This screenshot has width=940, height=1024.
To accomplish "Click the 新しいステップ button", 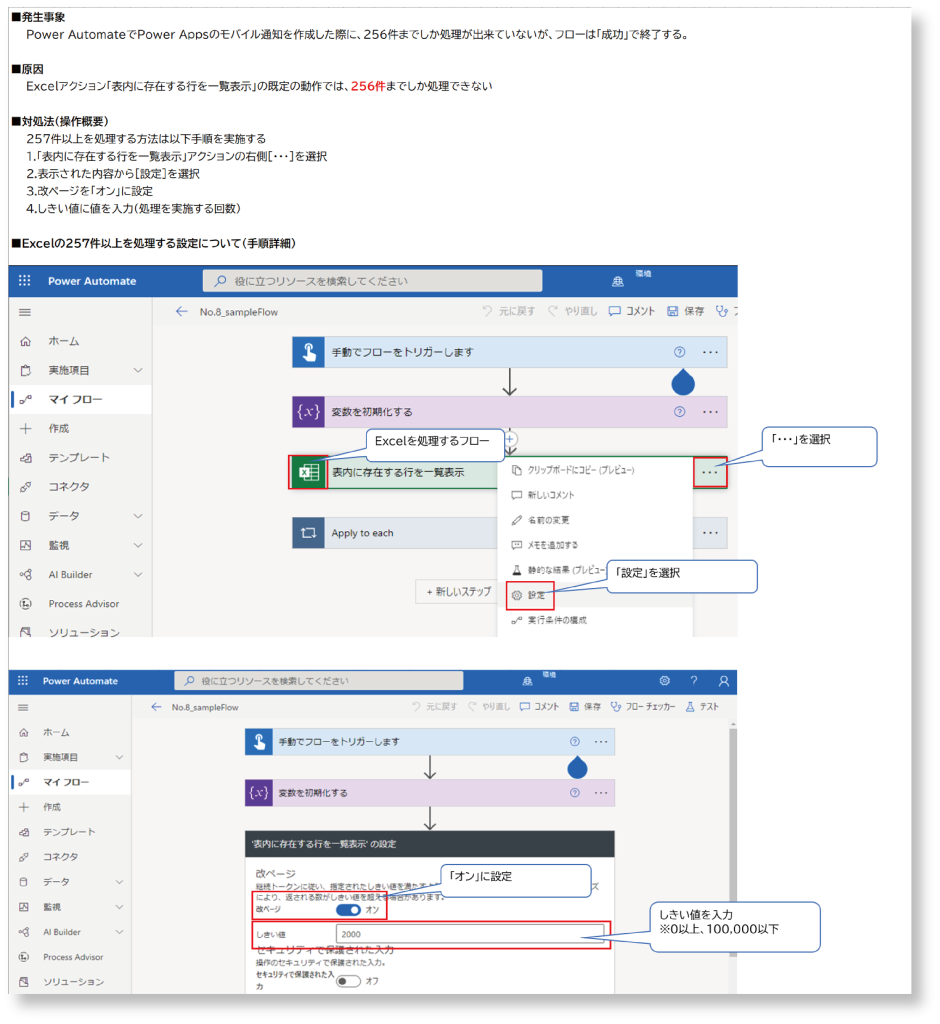I will pos(459,591).
